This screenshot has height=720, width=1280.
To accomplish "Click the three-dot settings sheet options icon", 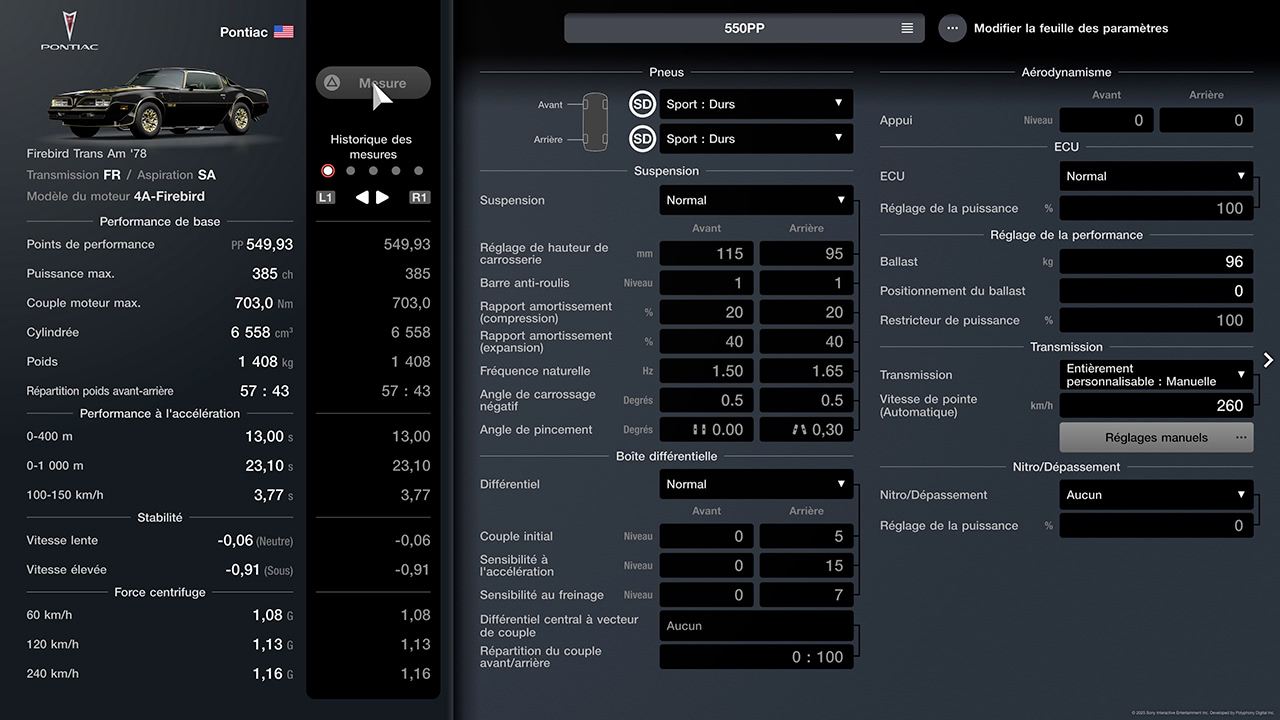I will click(x=952, y=28).
